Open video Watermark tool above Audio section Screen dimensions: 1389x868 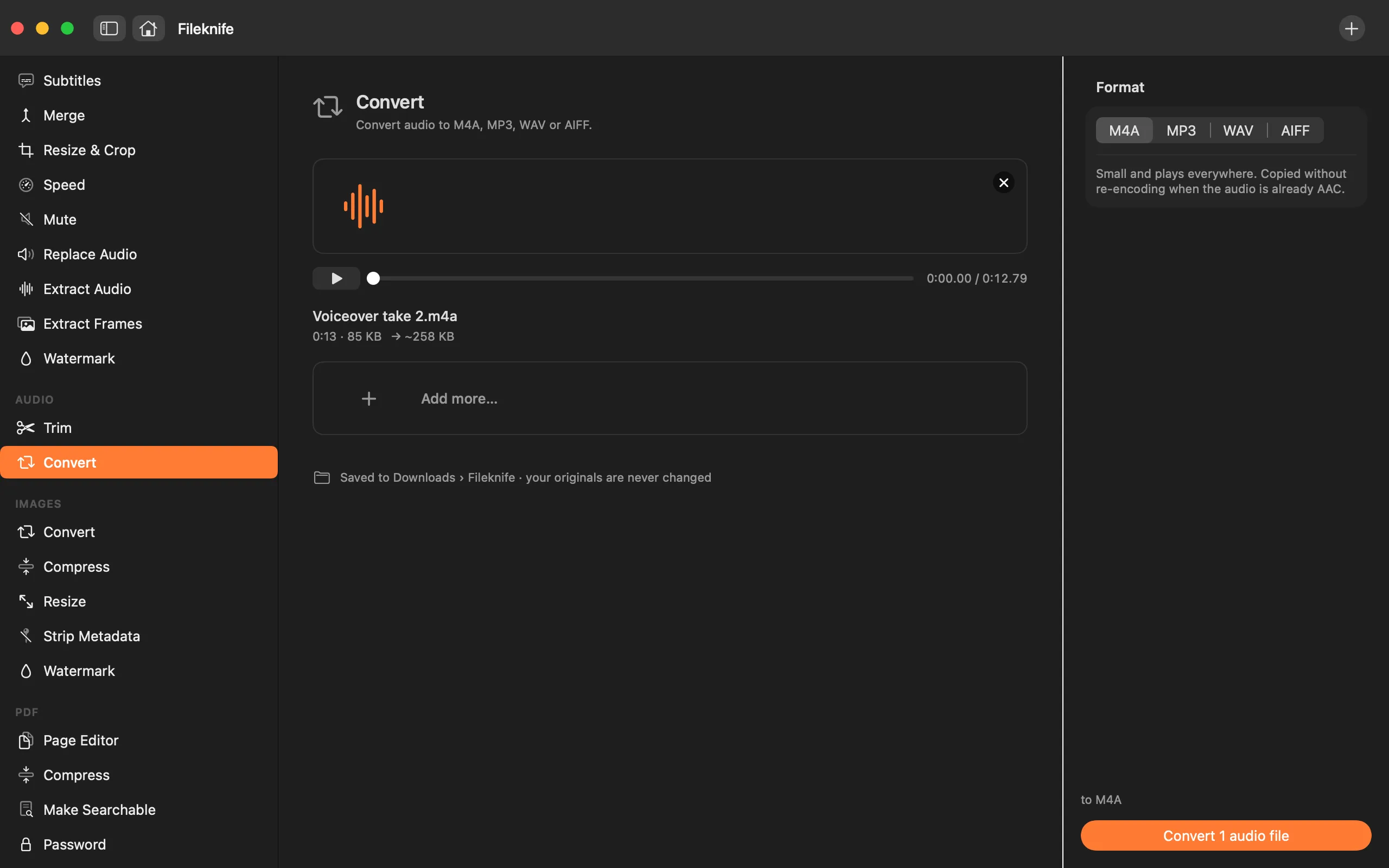pyautogui.click(x=139, y=358)
